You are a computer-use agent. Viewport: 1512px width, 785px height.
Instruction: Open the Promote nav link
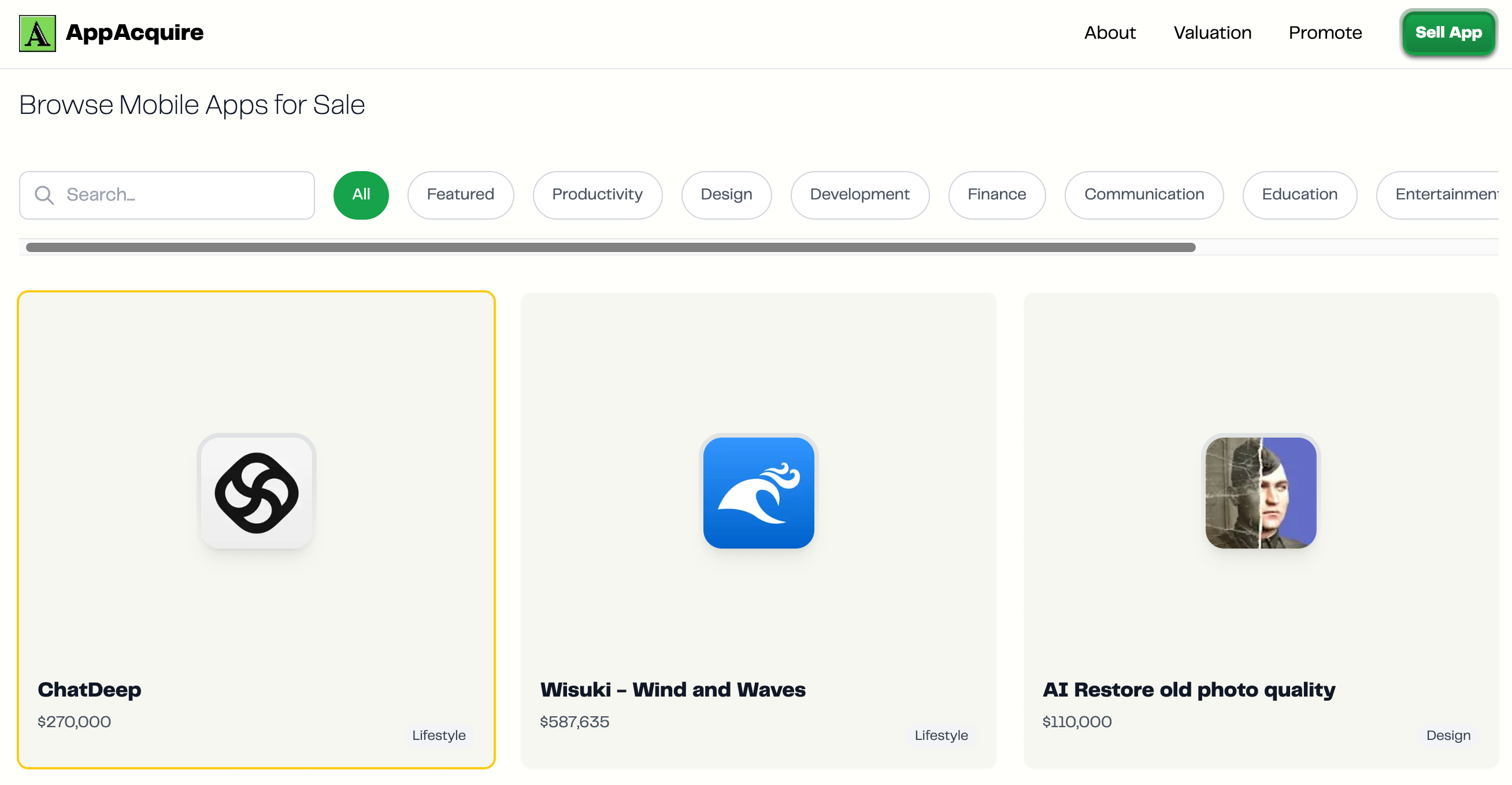[x=1324, y=33]
